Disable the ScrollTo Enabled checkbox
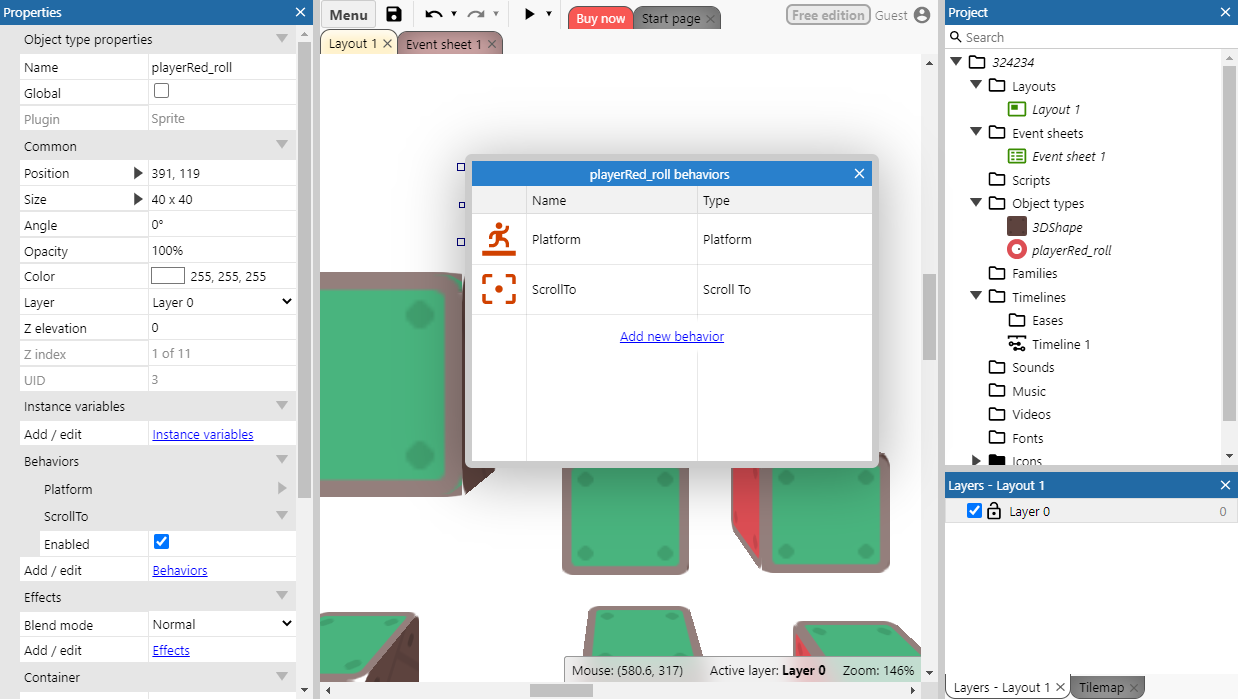 pos(161,543)
